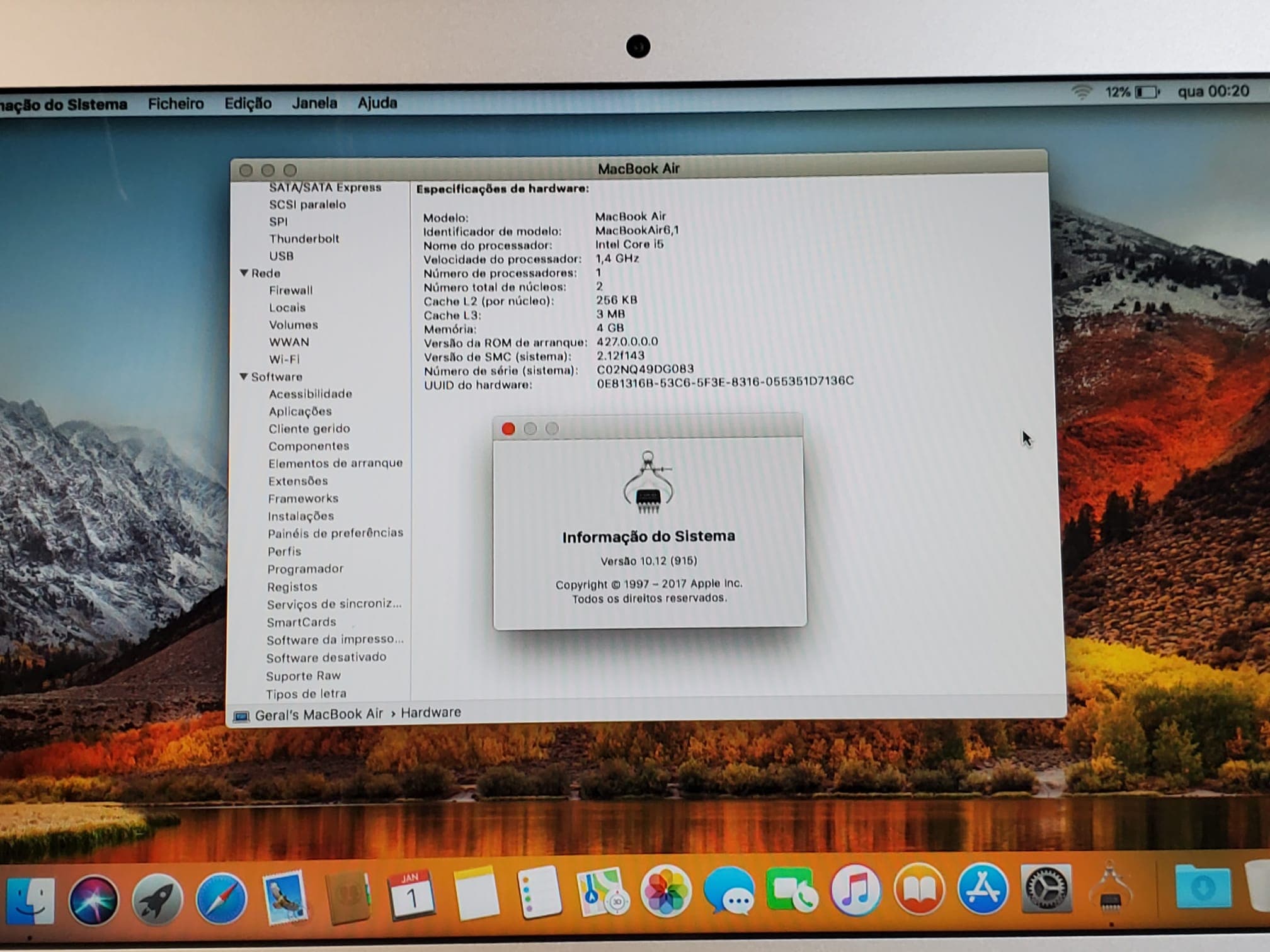Select Frameworks in sidebar
Image resolution: width=1270 pixels, height=952 pixels.
(x=303, y=499)
